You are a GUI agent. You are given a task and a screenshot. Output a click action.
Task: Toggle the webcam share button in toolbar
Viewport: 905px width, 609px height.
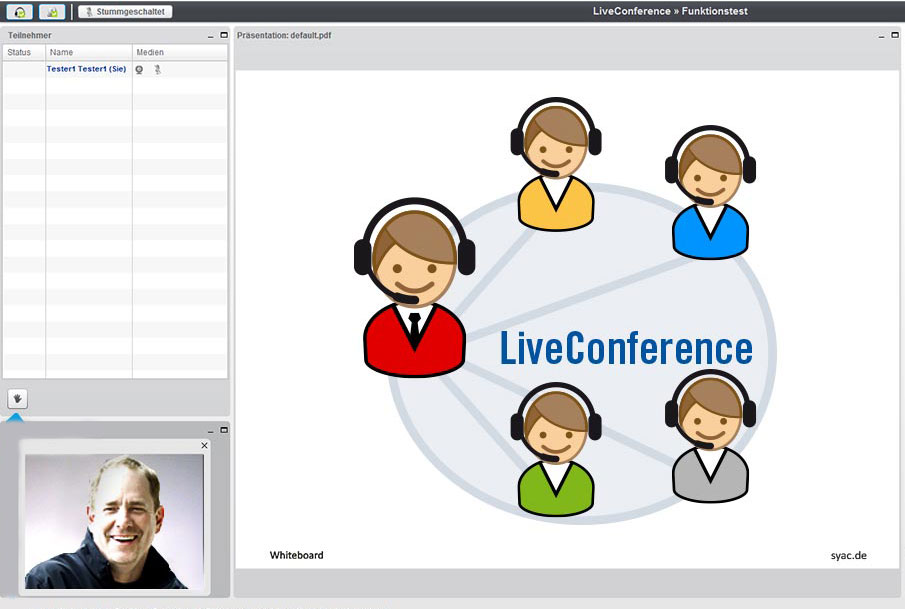[x=52, y=12]
